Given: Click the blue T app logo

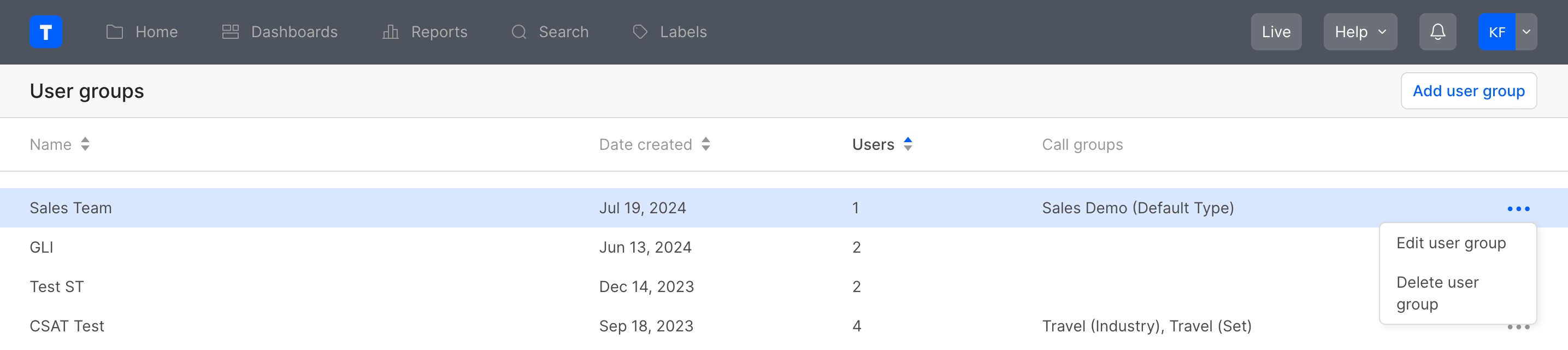Looking at the screenshot, I should coord(46,32).
